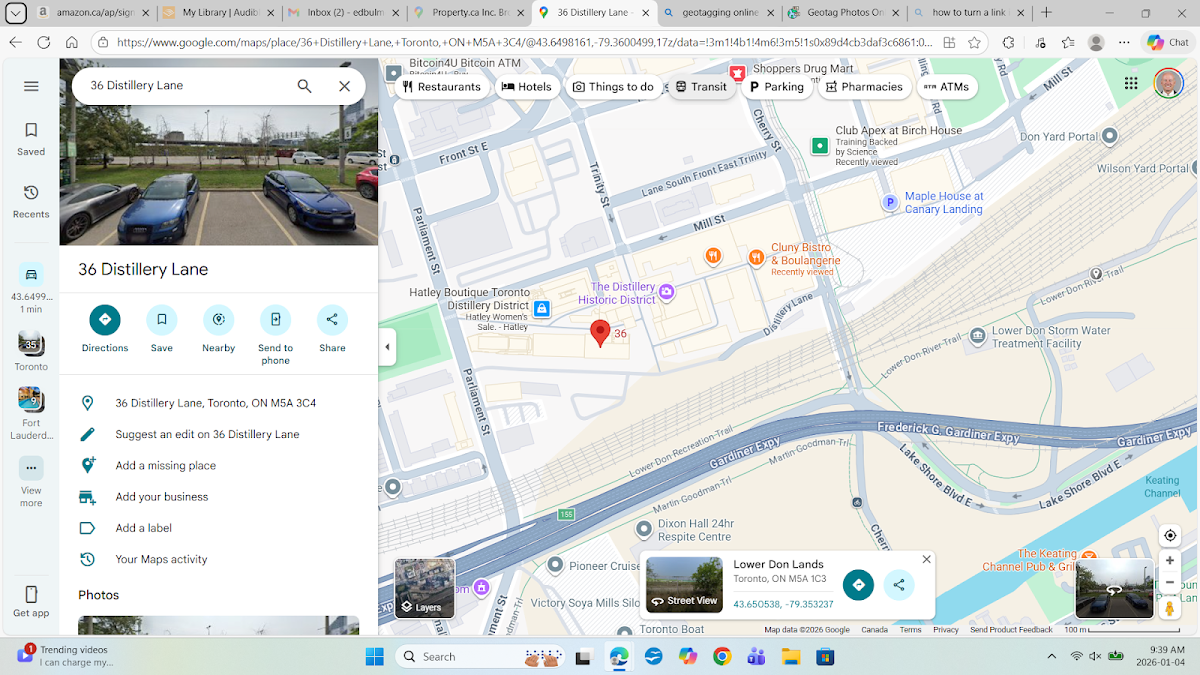This screenshot has height=675, width=1200.
Task: Toggle the Transit chip
Action: (701, 87)
